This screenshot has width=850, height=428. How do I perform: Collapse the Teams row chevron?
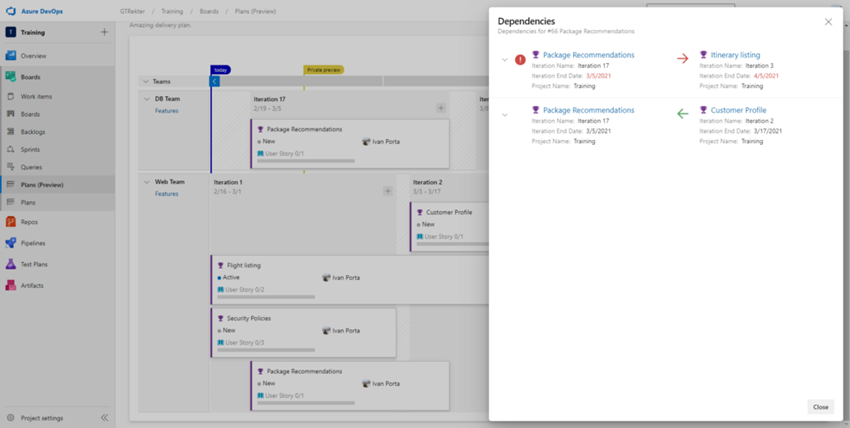coord(145,81)
